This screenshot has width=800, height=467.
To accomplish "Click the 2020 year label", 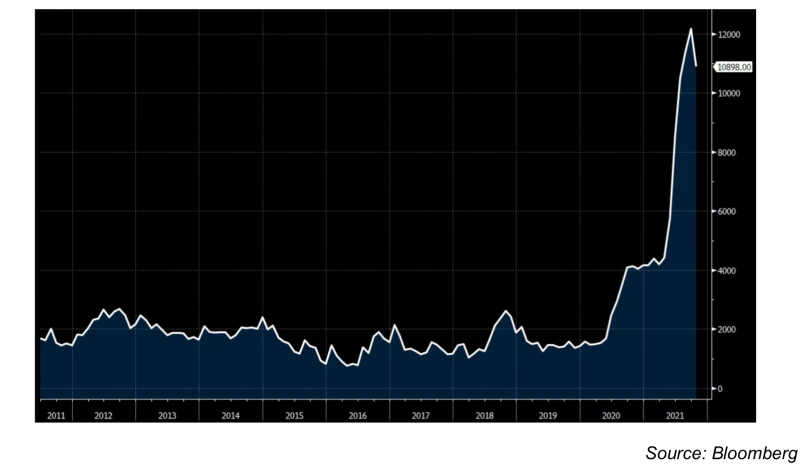I will tap(611, 414).
